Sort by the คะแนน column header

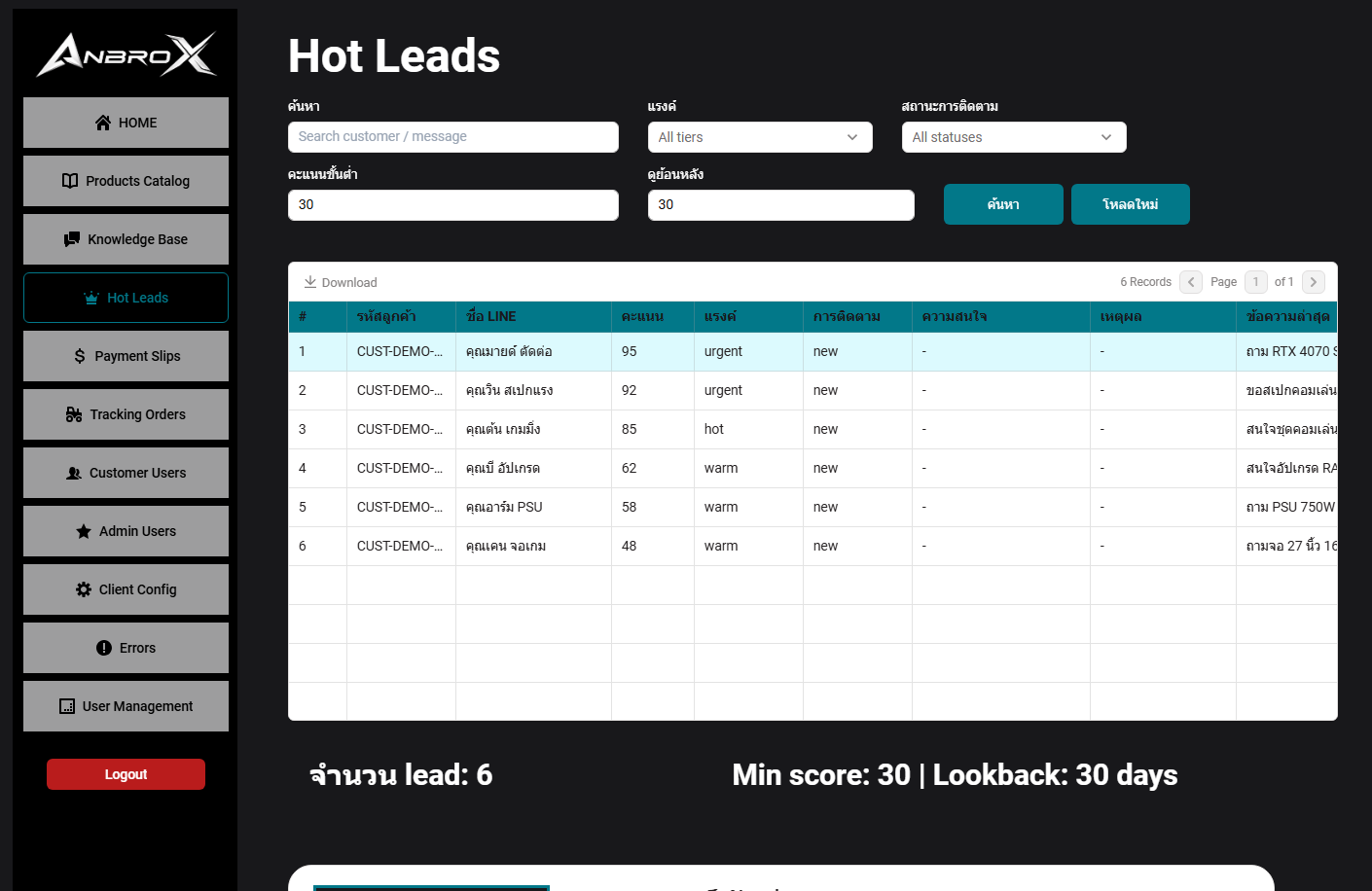coord(653,317)
